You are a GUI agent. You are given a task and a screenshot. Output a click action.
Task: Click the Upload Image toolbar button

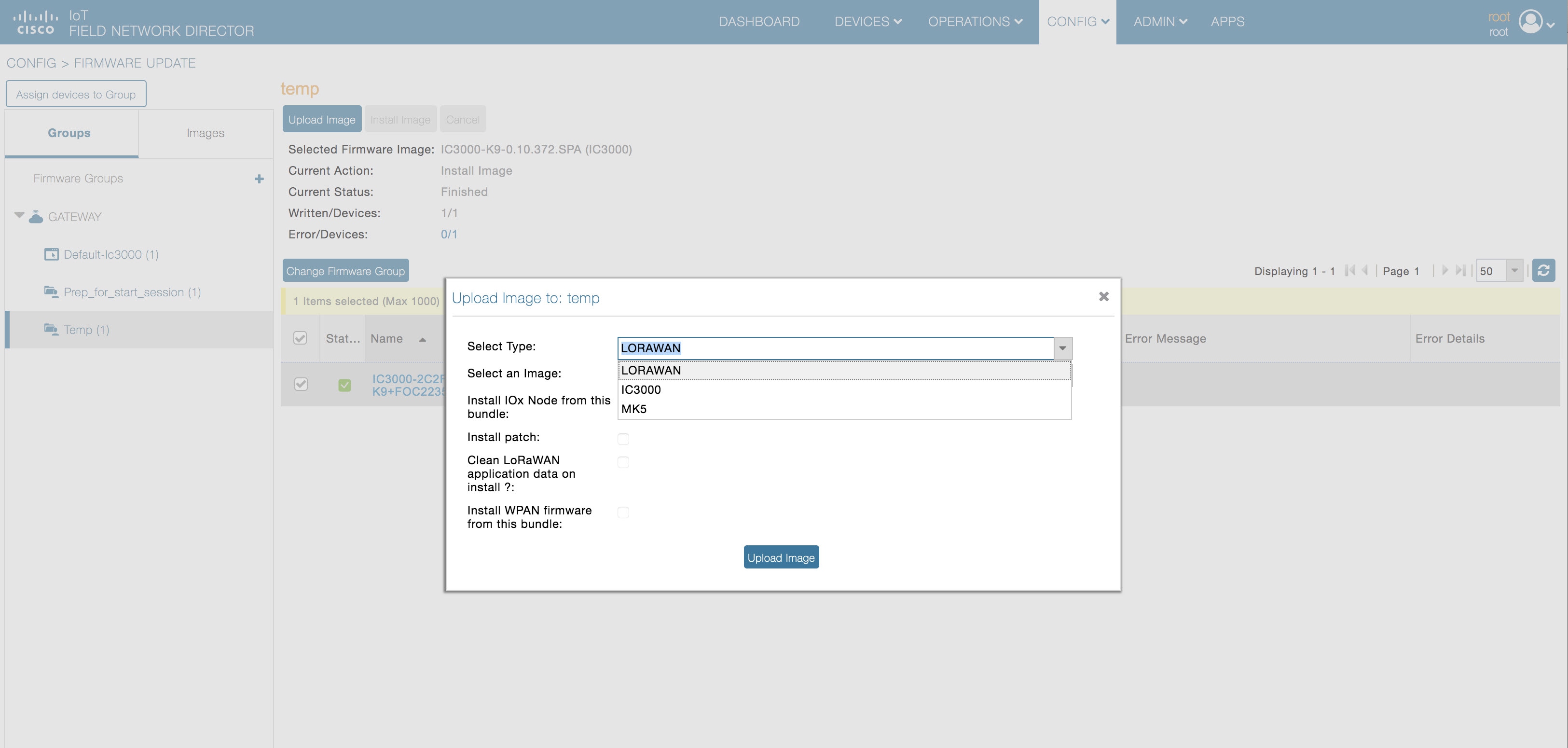tap(322, 119)
